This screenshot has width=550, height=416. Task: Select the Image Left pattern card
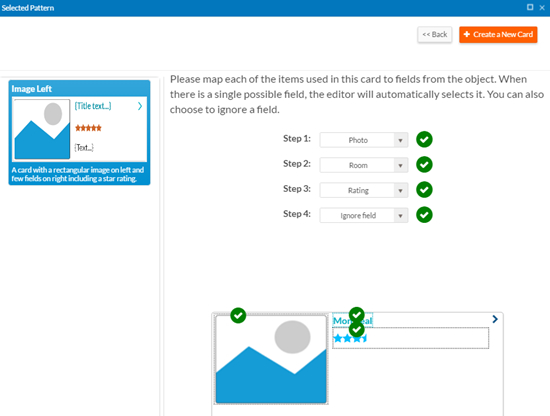[x=79, y=133]
